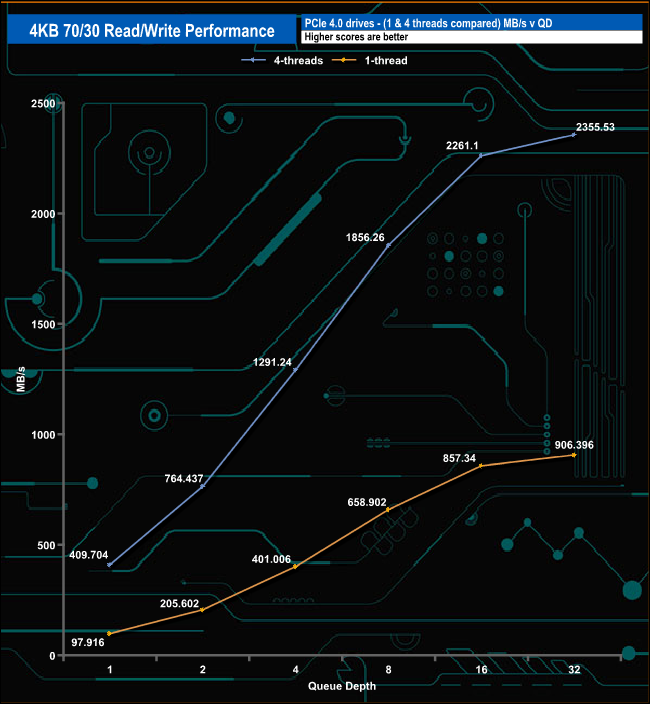Click the Queue Depth axis title
The image size is (650, 704).
coord(342,686)
